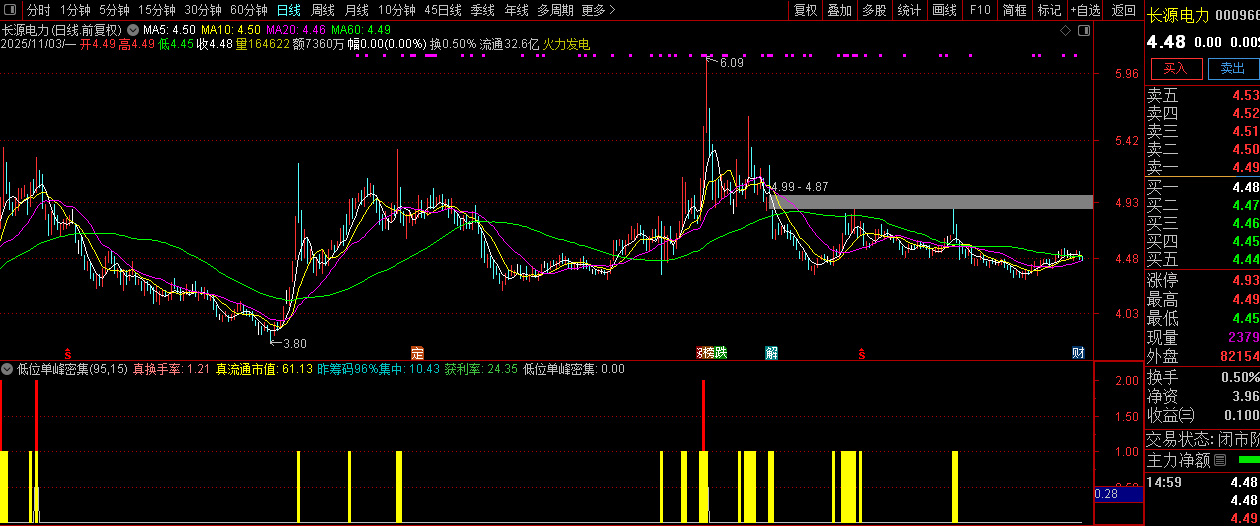Screen dimensions: 1260x526
Task: Activate the 画线 drawing tools
Action: tap(944, 10)
